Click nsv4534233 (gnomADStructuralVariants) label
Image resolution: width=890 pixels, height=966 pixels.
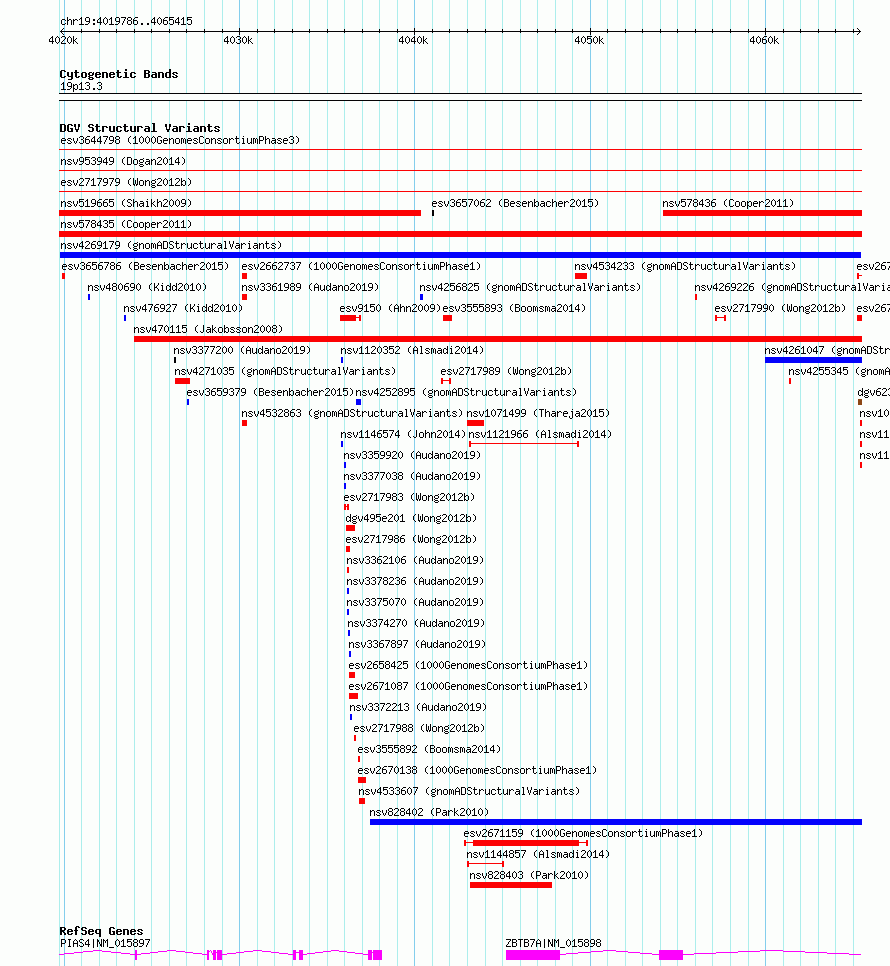click(685, 266)
